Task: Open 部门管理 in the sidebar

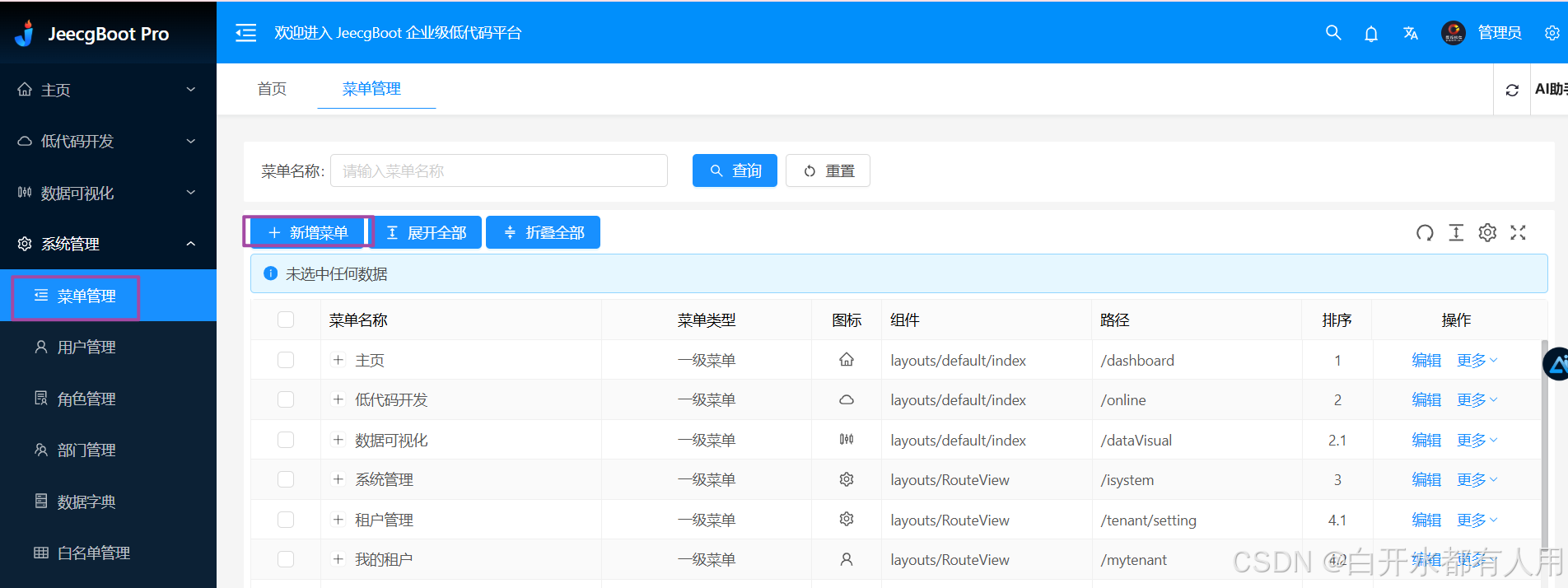Action: [108, 450]
